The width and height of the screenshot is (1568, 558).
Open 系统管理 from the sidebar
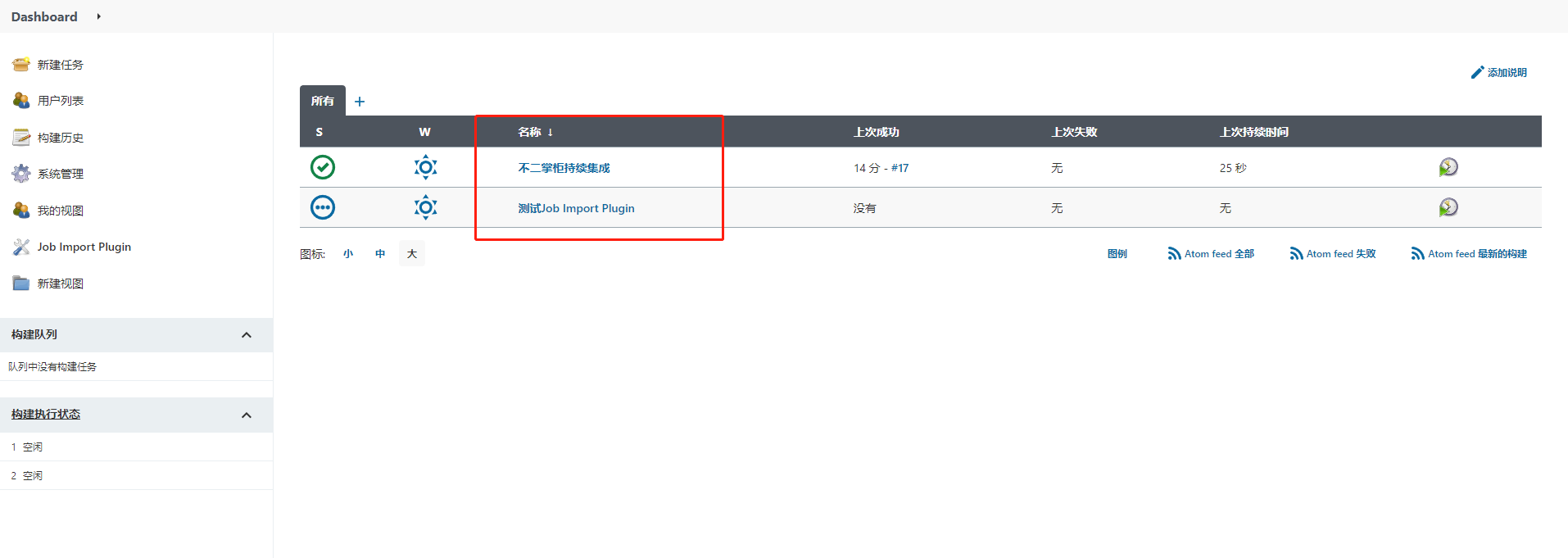60,174
